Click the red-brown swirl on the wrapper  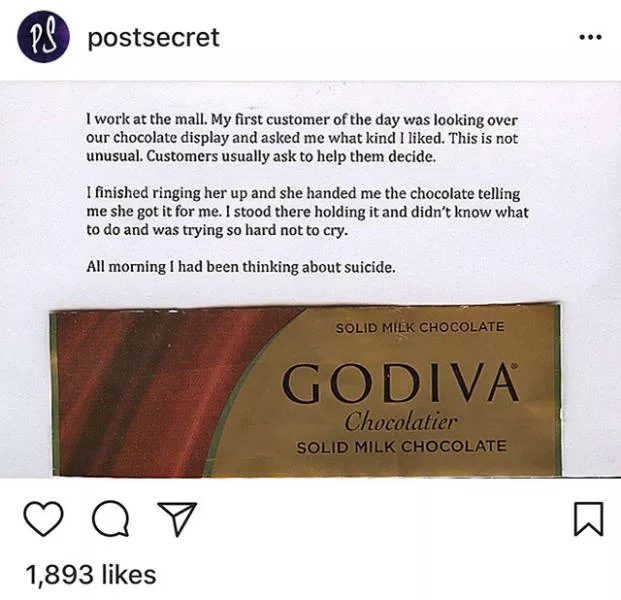150,390
